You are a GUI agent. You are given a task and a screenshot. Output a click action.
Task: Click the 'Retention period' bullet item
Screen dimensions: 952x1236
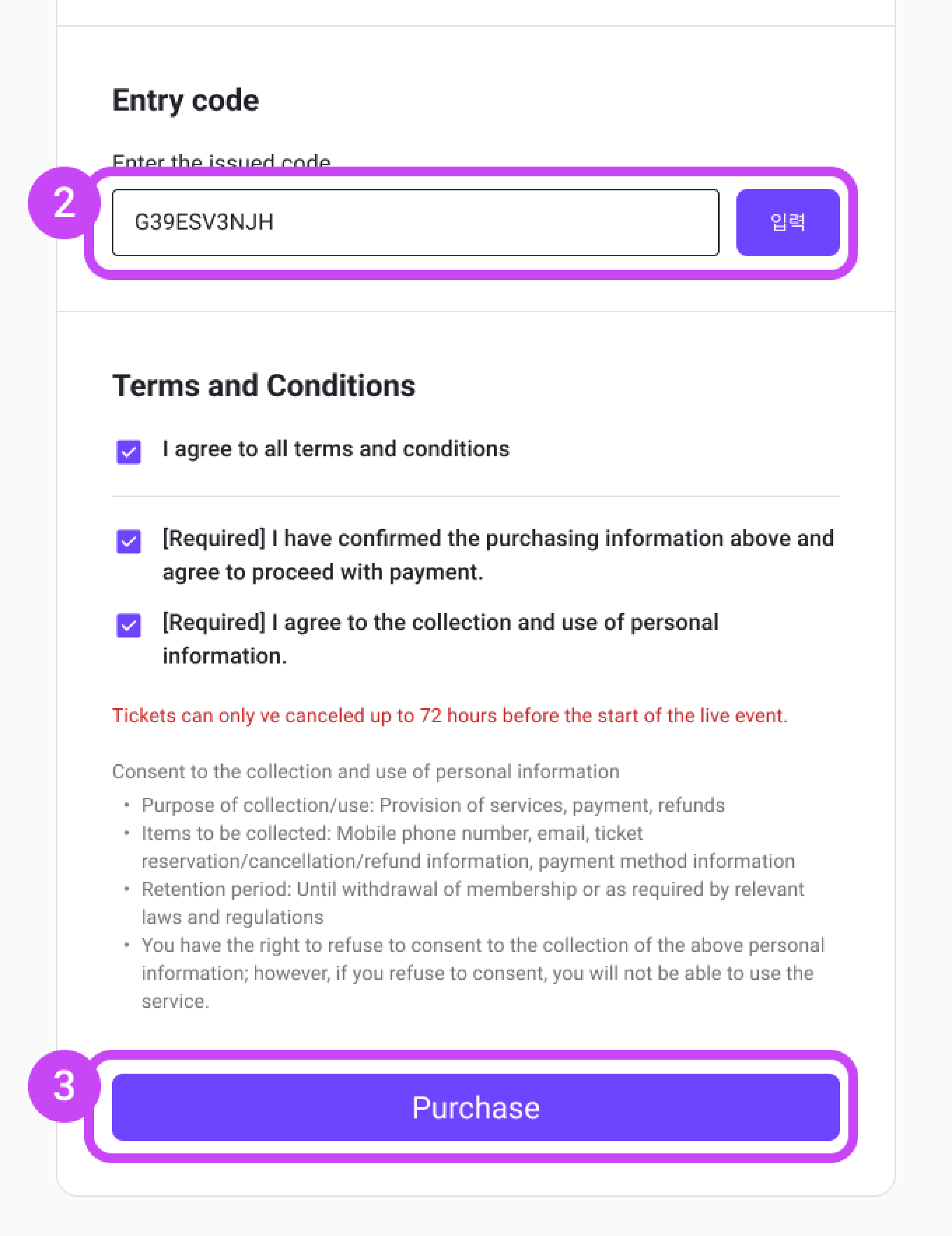[473, 903]
